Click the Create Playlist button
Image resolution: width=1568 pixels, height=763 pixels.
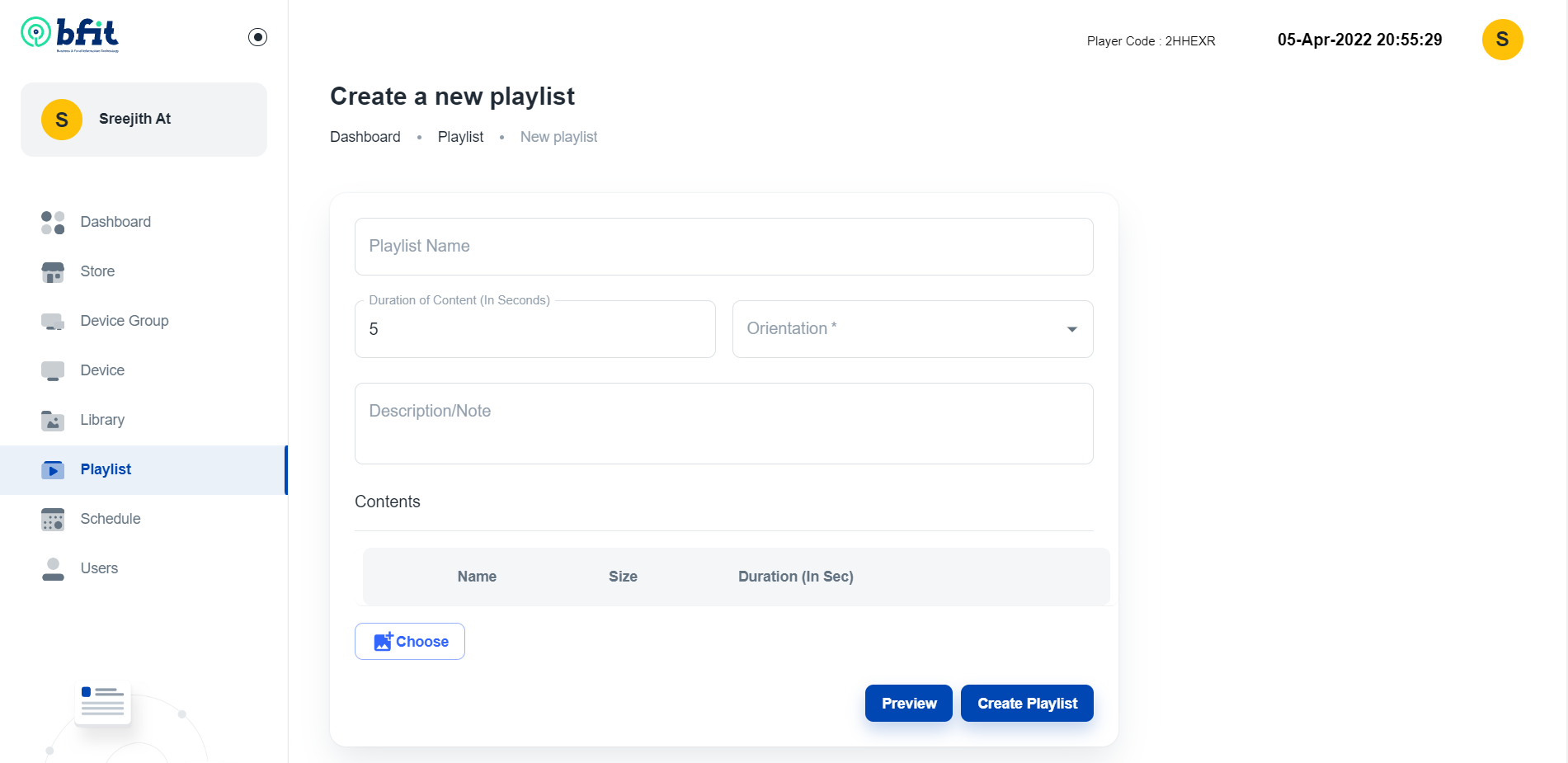(x=1027, y=703)
